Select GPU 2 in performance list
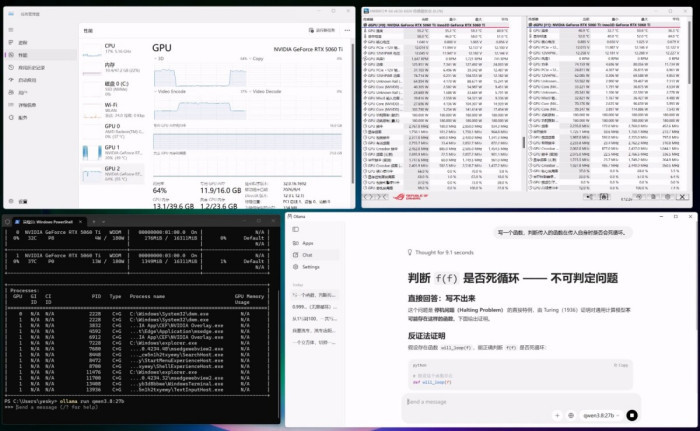 tap(113, 174)
